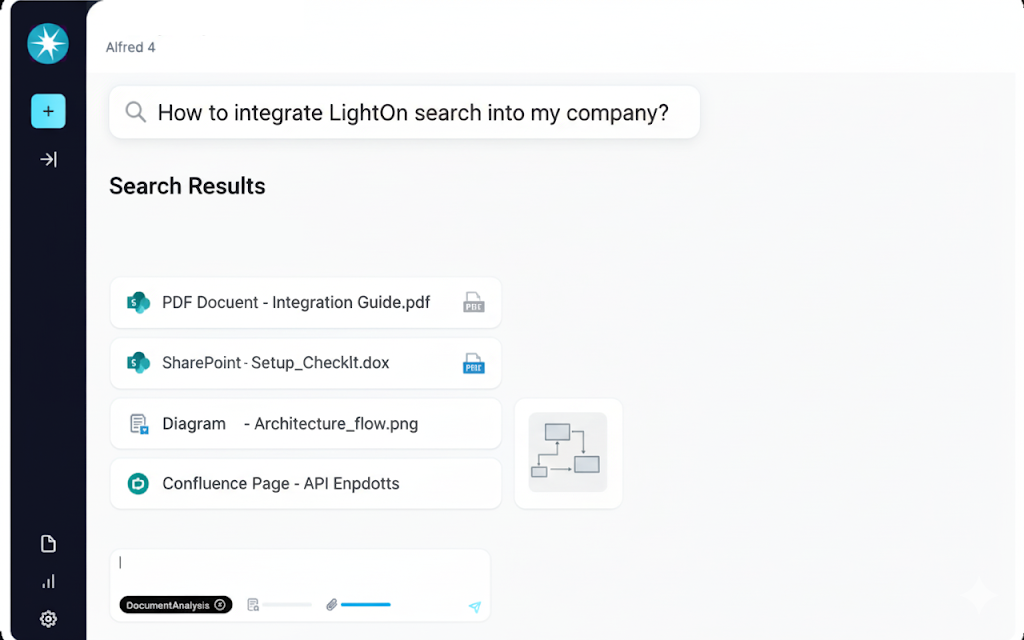
Task: Open the SharePoint - Setup_Checklt.dox result
Action: [306, 363]
